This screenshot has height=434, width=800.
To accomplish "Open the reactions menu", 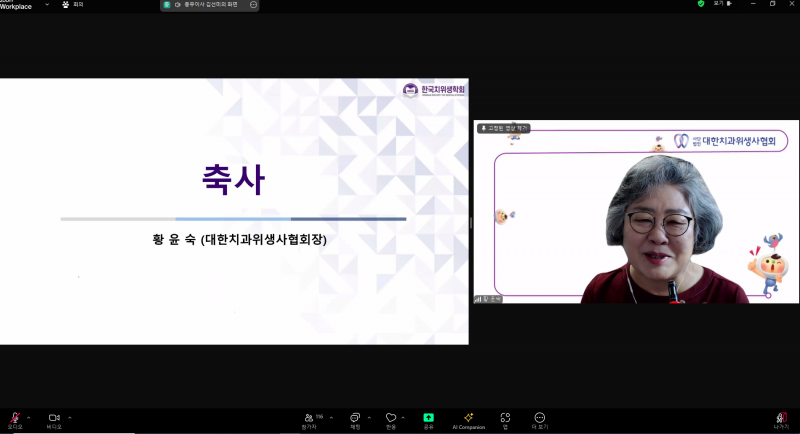I will coord(390,418).
